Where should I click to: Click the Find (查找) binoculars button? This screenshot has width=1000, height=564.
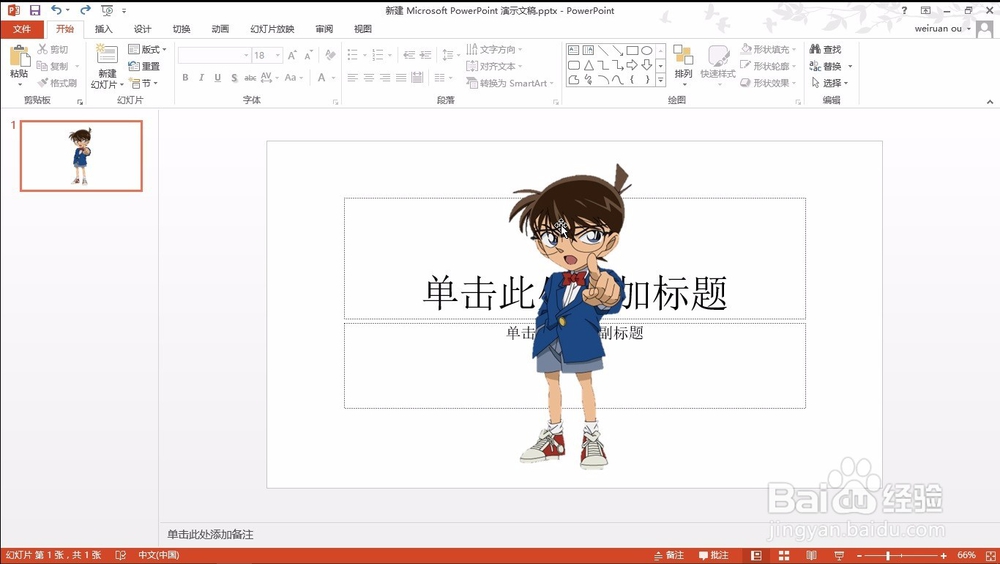[825, 49]
